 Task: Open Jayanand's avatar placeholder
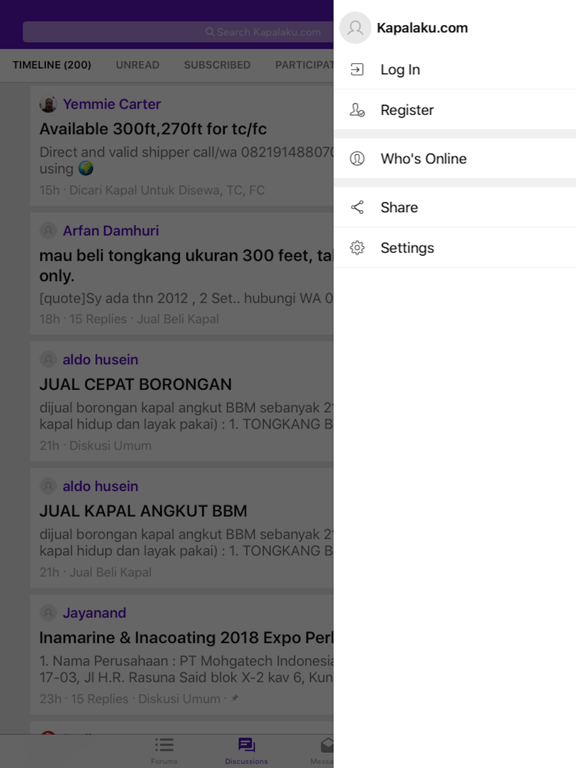(x=48, y=612)
